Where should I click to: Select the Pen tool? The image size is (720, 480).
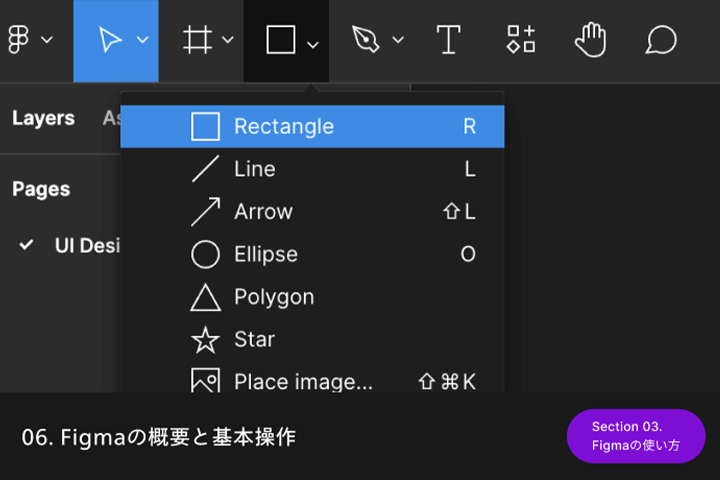click(x=366, y=40)
